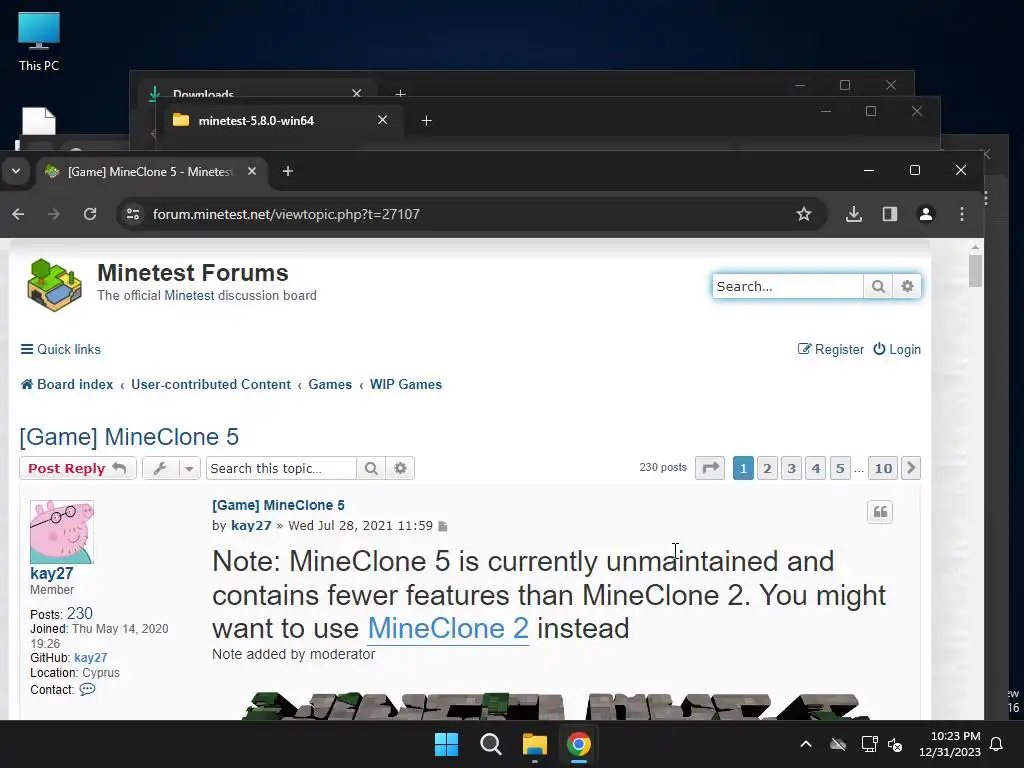
Task: Open post subject [Game] MineClone 5 link
Action: tap(278, 505)
